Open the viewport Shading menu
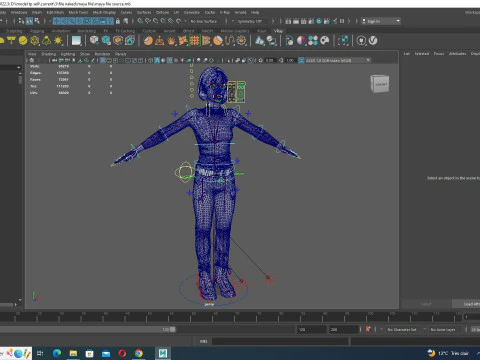 point(48,54)
